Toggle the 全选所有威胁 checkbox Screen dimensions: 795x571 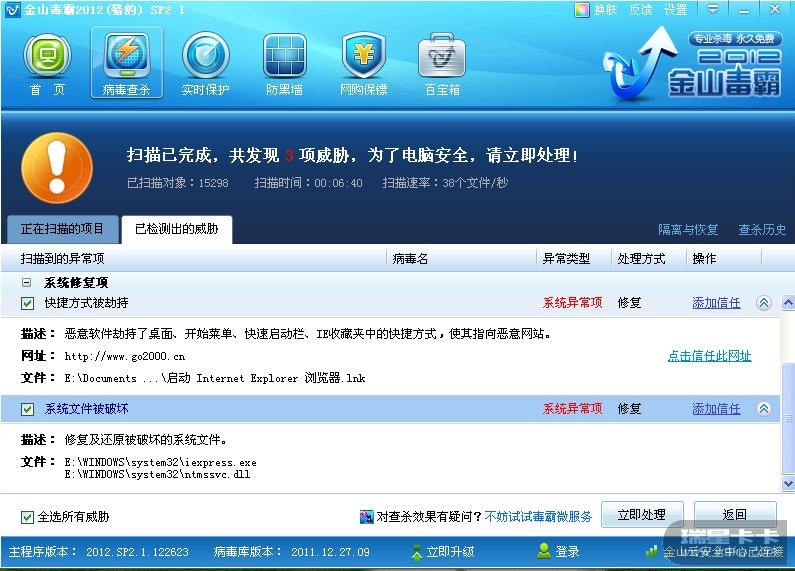pos(27,517)
